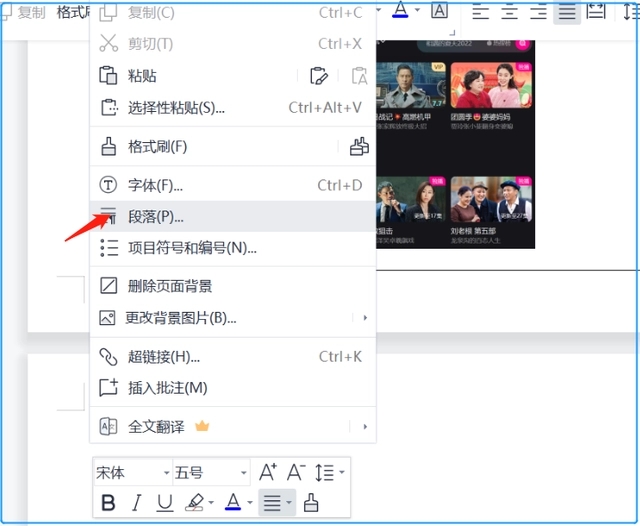
Task: Click the 刘老根 第五部 video thumbnail
Action: click(x=491, y=200)
